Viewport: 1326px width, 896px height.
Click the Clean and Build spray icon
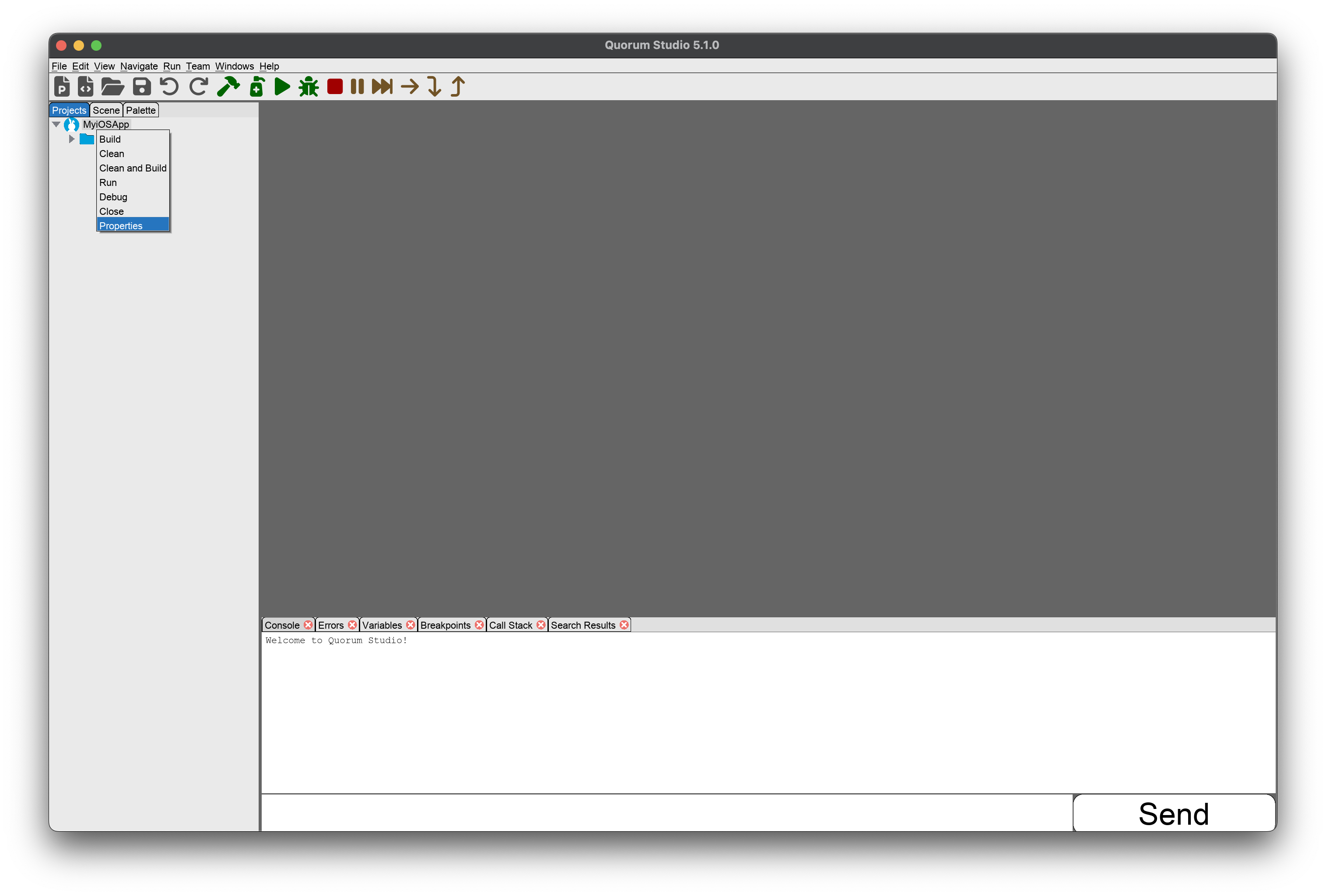click(x=257, y=87)
